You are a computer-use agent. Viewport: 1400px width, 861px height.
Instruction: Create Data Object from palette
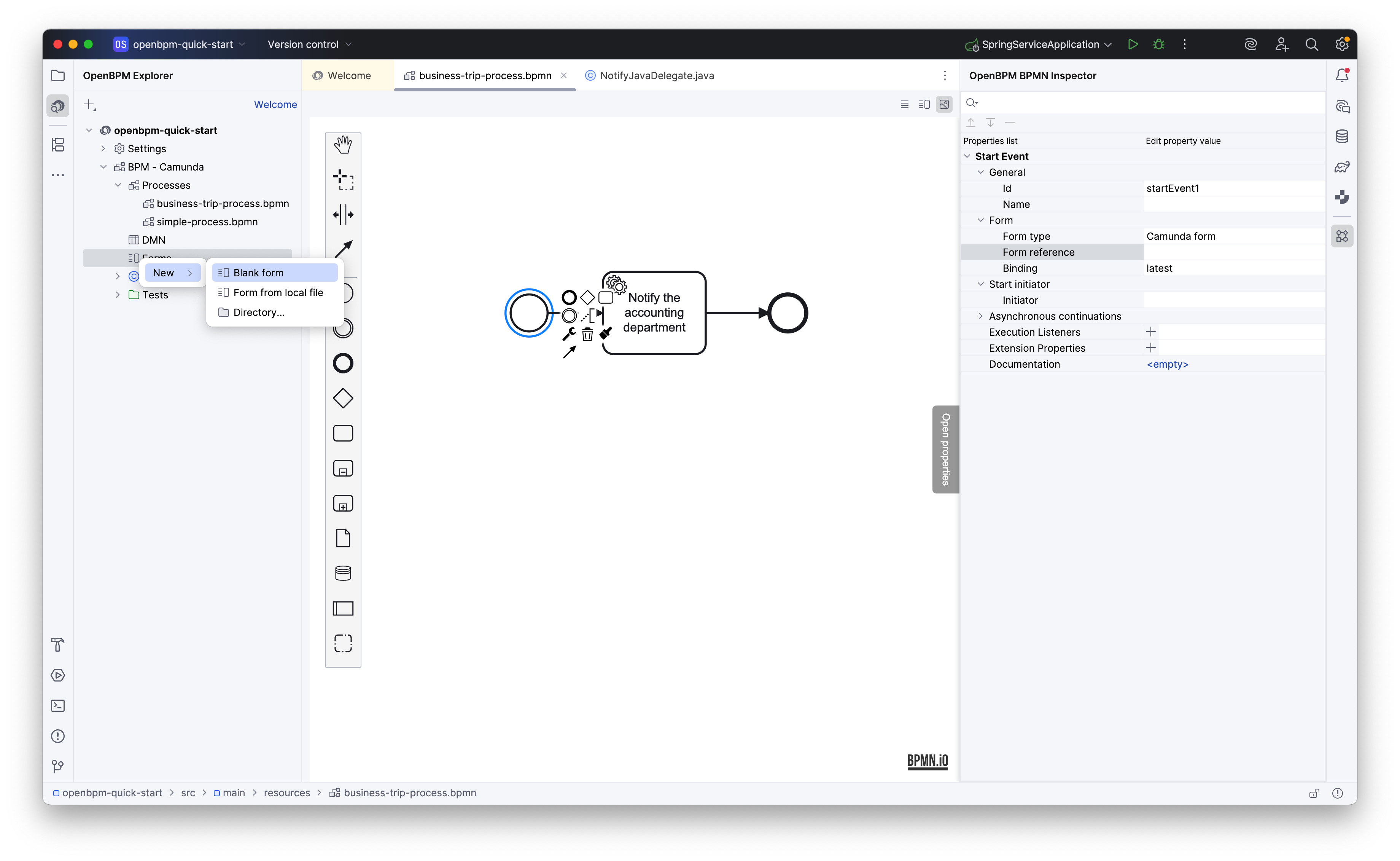[343, 538]
